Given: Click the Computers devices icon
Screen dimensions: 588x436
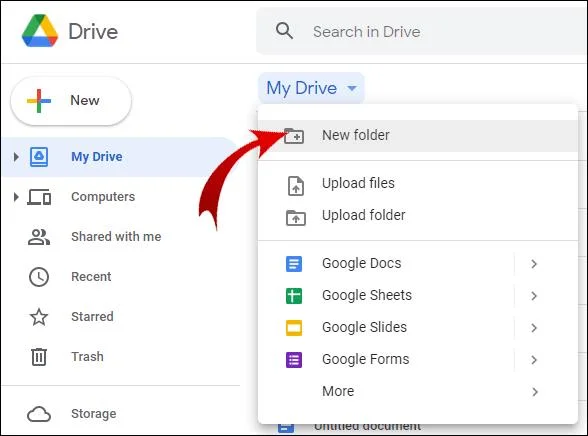Looking at the screenshot, I should pos(39,197).
